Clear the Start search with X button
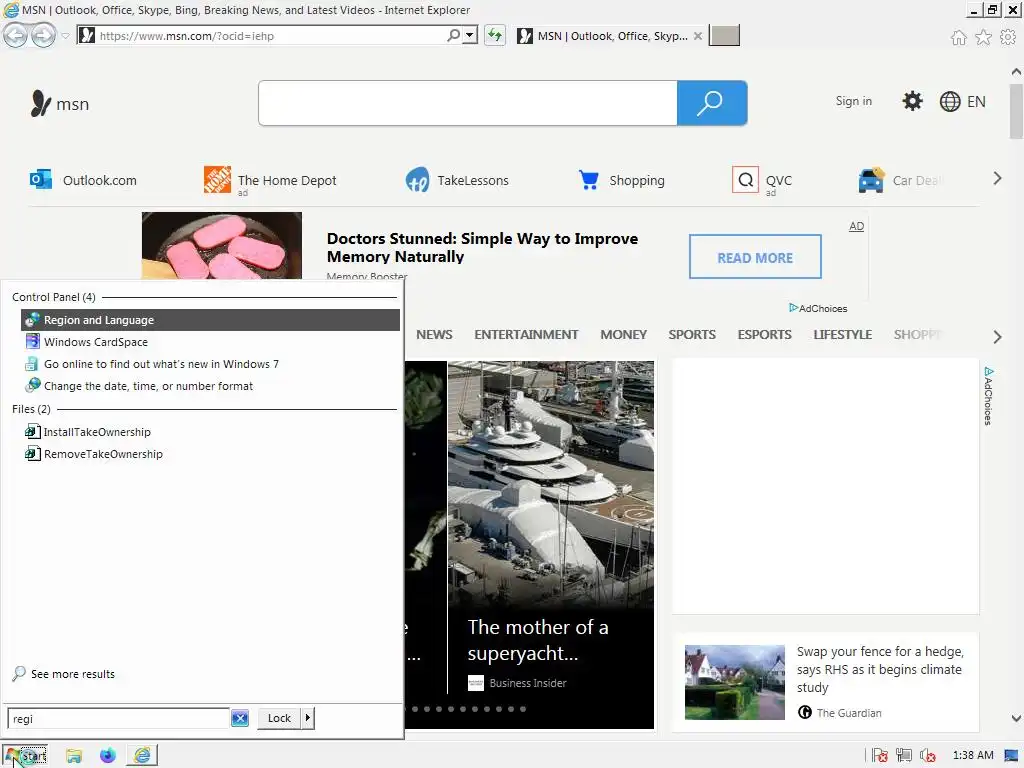 [x=240, y=718]
